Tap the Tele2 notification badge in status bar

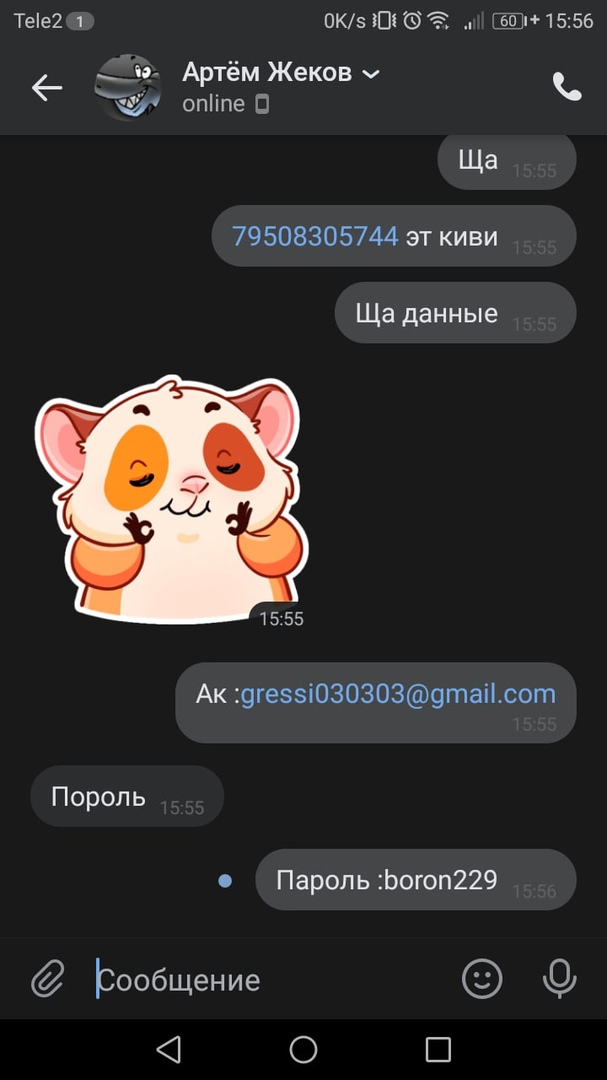coord(80,21)
